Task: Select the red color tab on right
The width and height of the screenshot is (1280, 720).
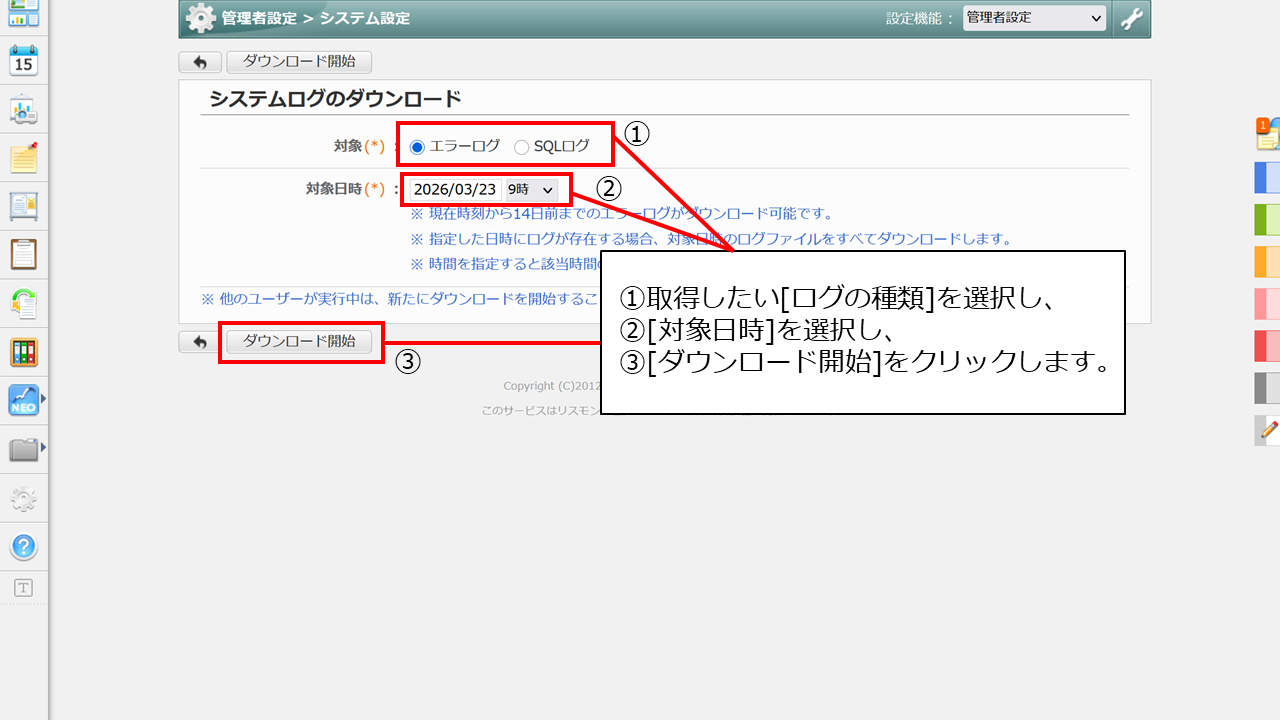Action: pos(1268,345)
